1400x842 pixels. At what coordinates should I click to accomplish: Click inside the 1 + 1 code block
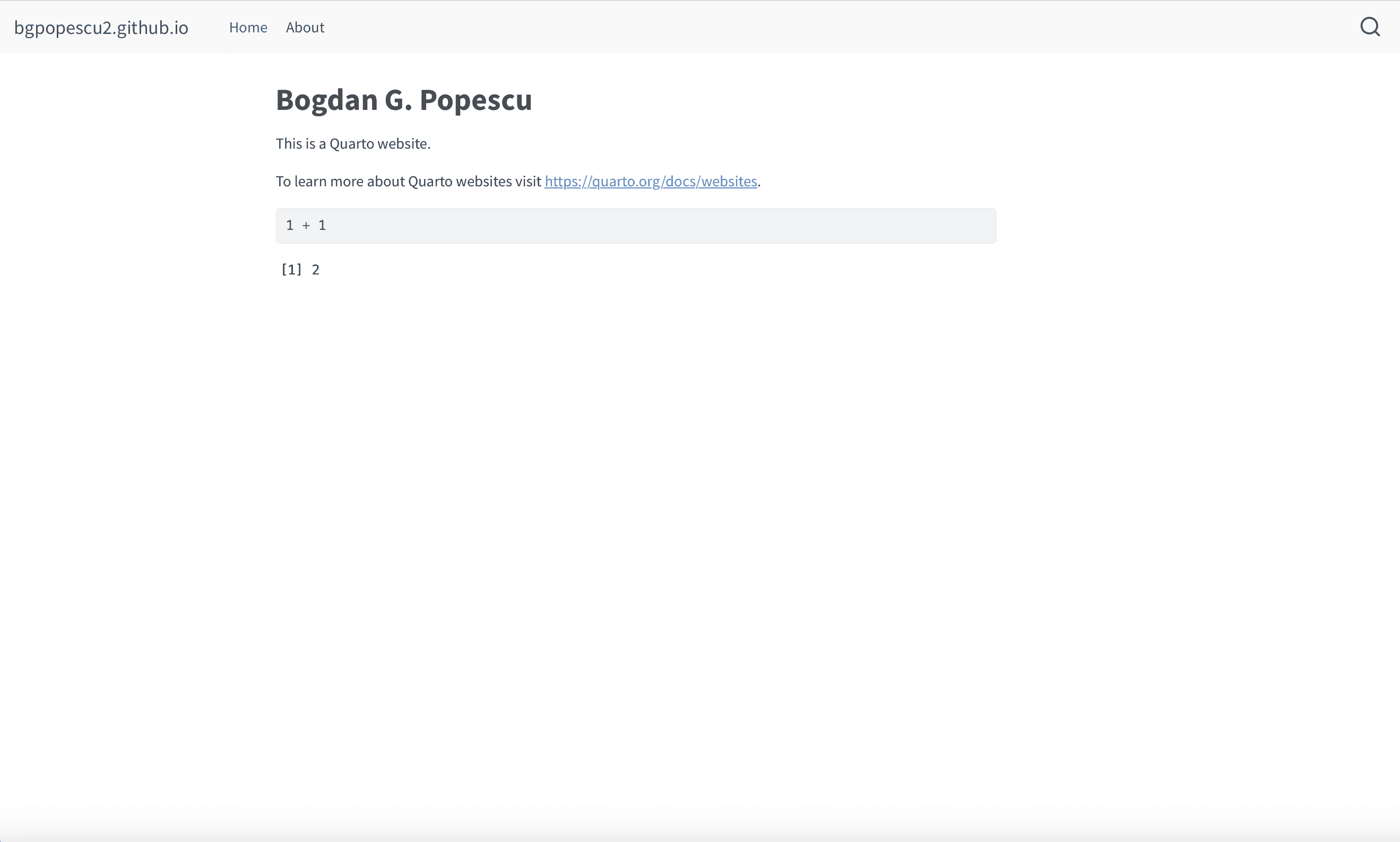(636, 225)
